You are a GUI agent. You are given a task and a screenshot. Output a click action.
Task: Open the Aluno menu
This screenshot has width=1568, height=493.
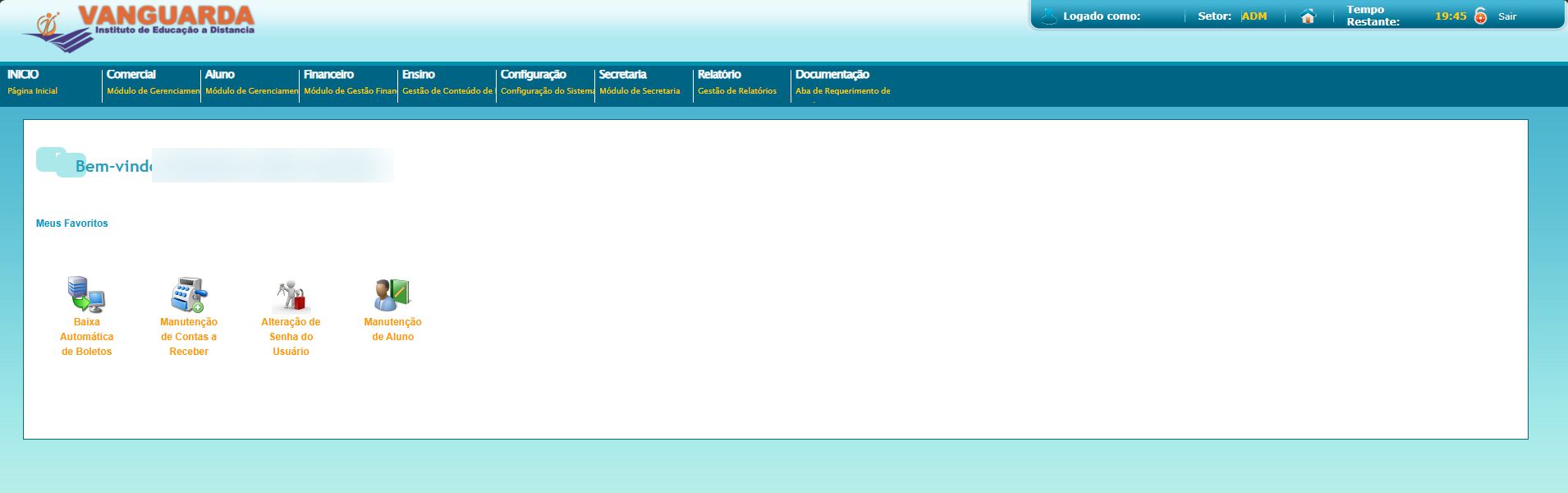(220, 74)
